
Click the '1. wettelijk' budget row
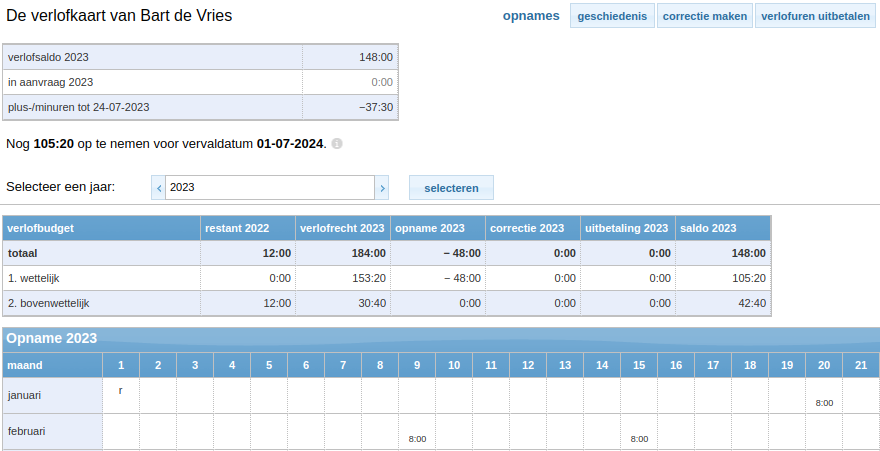click(34, 278)
